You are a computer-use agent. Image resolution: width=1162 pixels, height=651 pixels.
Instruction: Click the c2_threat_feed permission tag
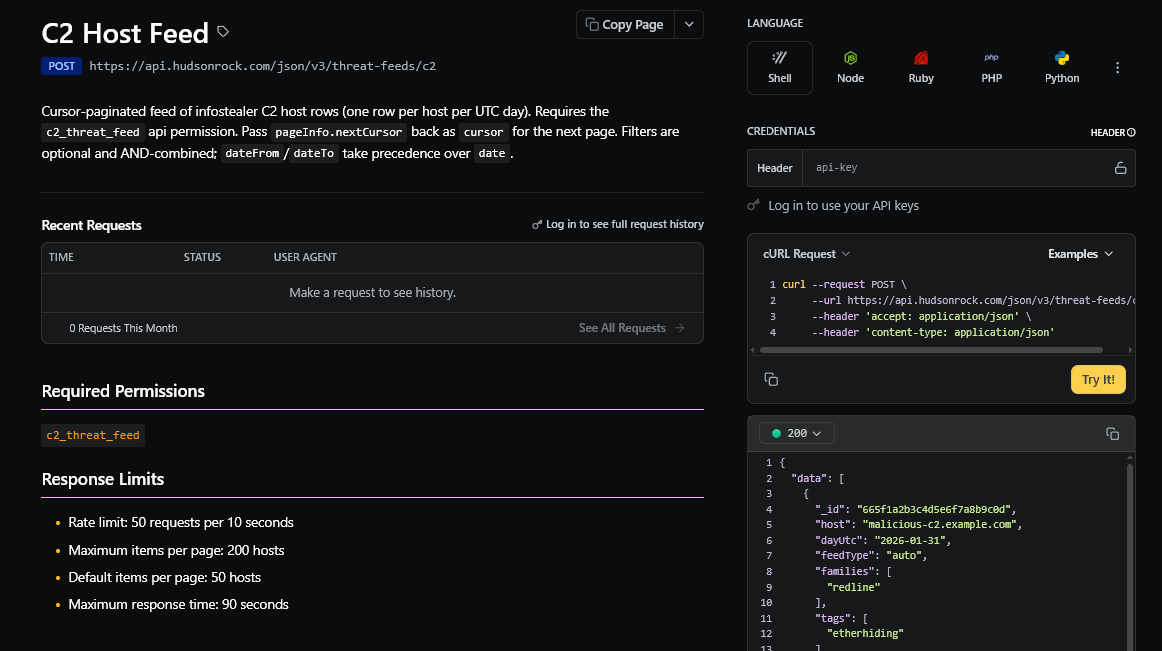click(x=93, y=435)
